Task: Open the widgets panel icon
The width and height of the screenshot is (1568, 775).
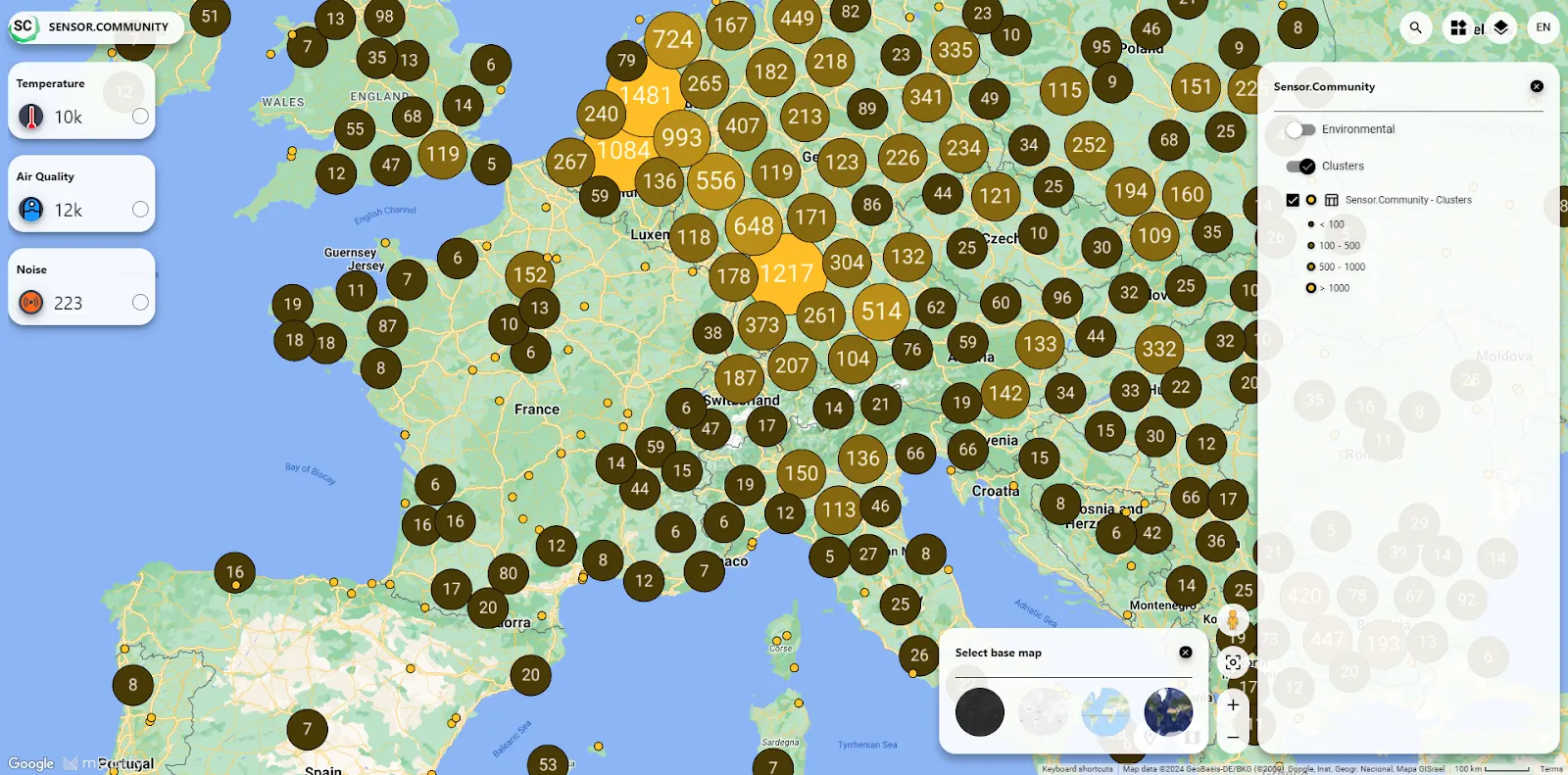Action: tap(1458, 27)
